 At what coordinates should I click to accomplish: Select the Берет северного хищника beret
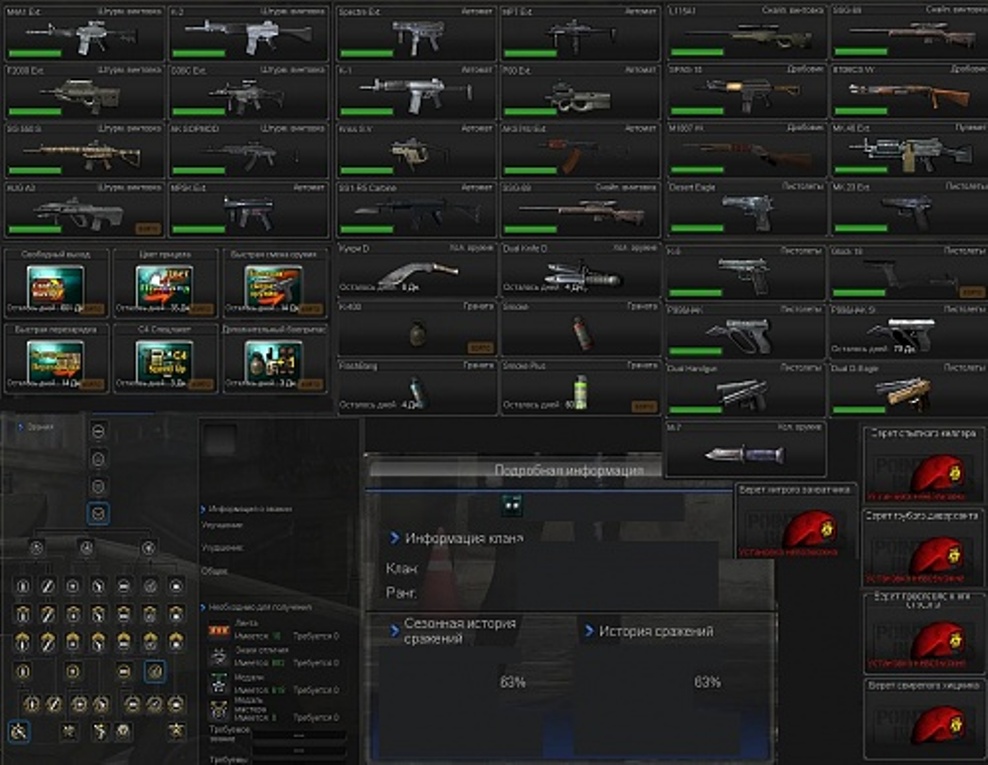[x=924, y=718]
